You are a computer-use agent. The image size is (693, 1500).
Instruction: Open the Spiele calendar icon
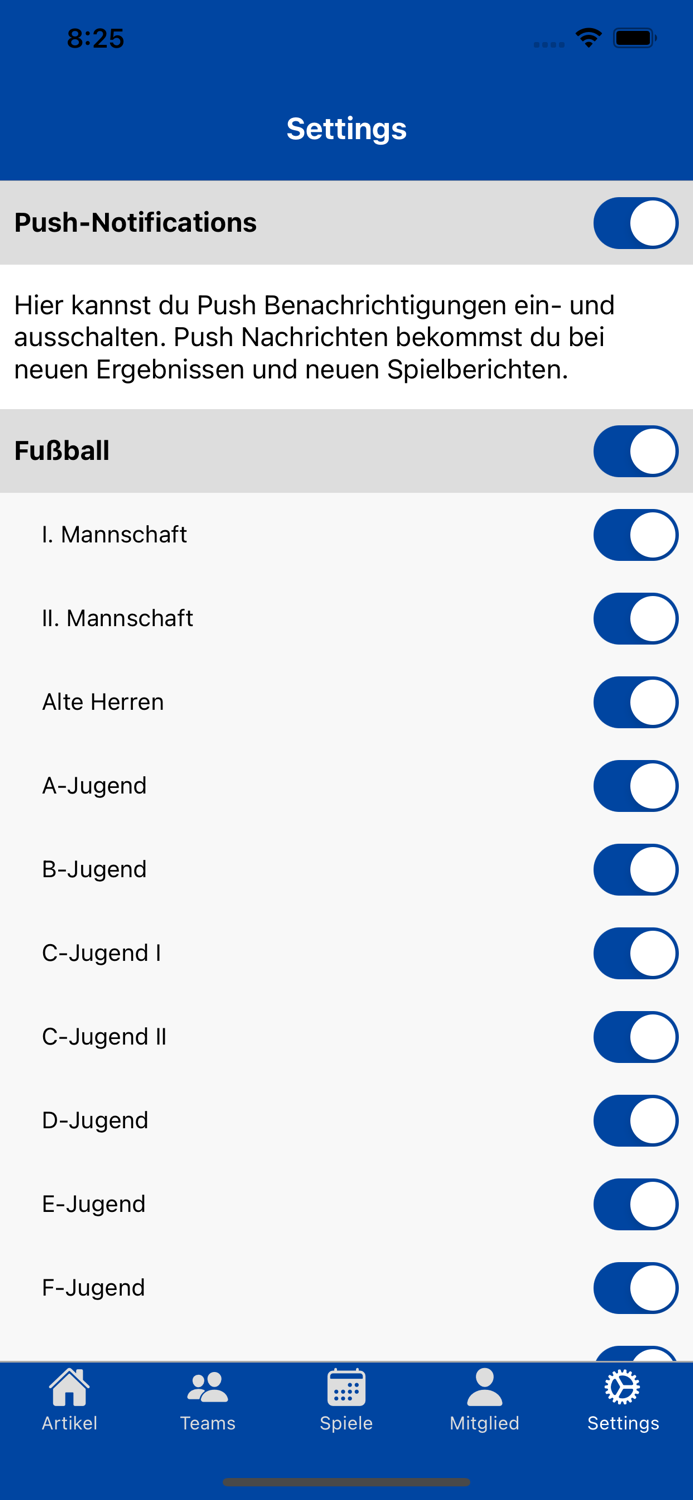(346, 1388)
